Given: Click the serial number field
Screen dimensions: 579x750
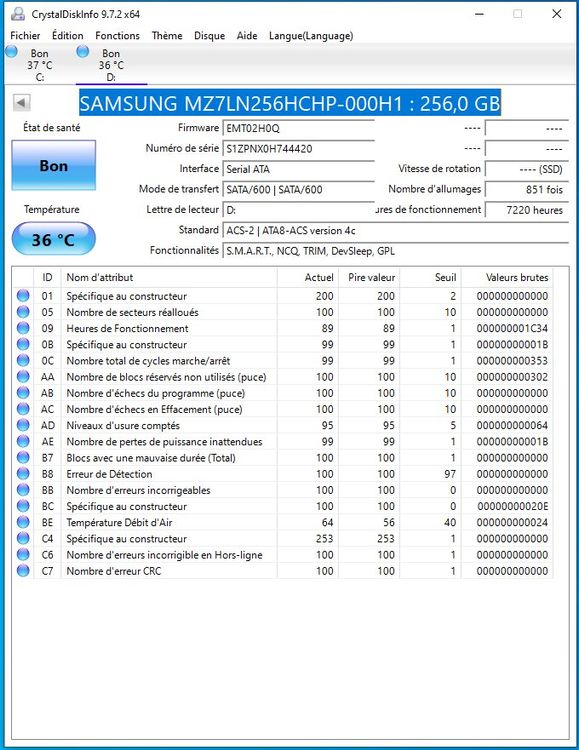Looking at the screenshot, I should (299, 149).
